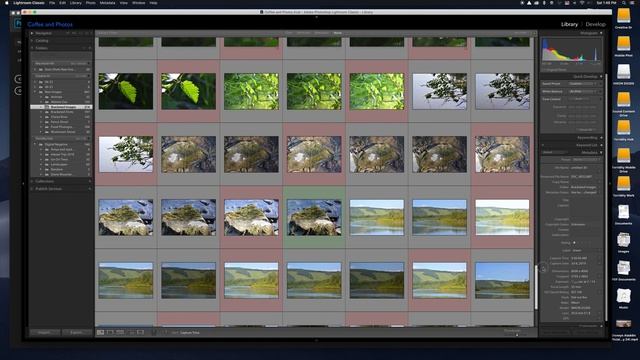The image size is (640, 360).
Task: Select the None filter tab
Action: click(x=338, y=33)
